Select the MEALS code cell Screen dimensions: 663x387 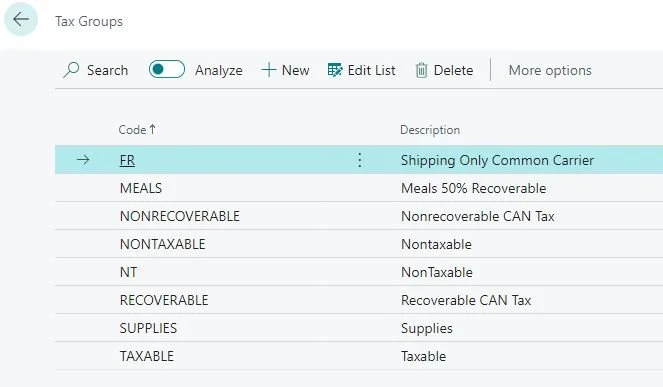tap(141, 188)
